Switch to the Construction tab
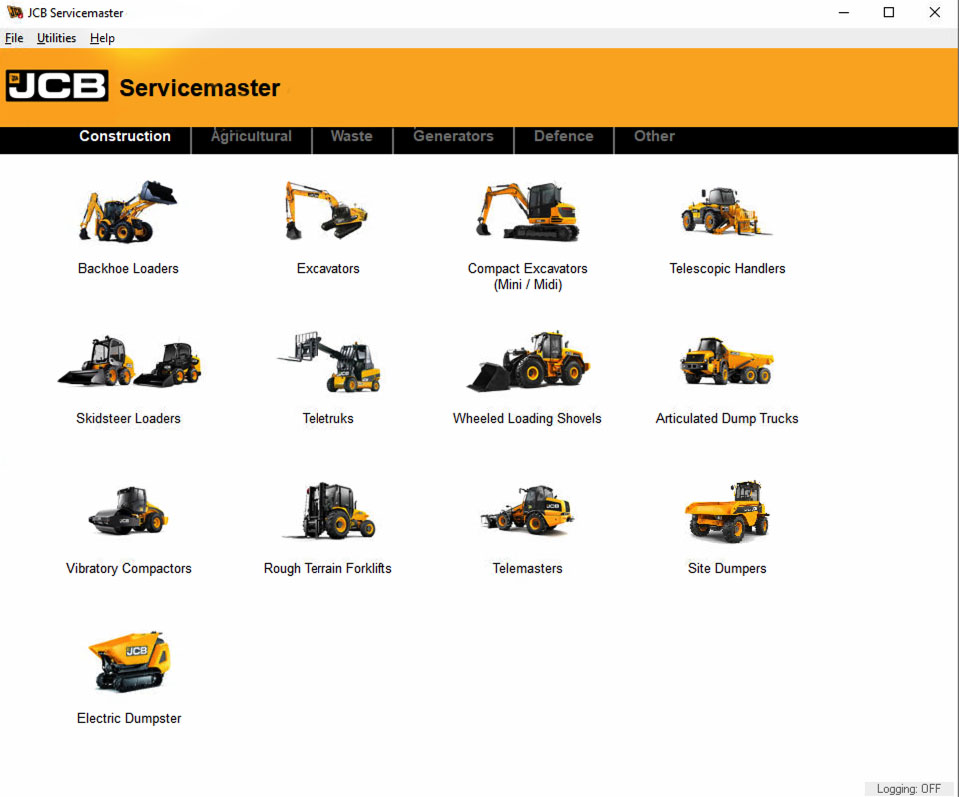Viewport: 959px width, 797px height. tap(125, 136)
